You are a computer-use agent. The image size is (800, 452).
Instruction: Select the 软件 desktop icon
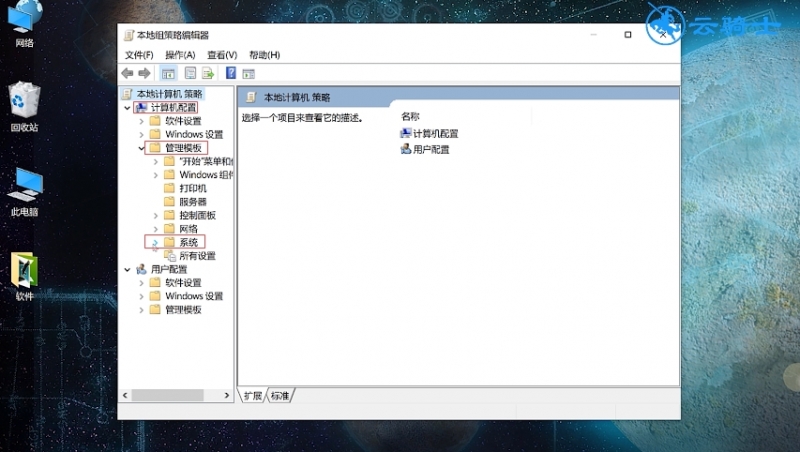pyautogui.click(x=24, y=275)
